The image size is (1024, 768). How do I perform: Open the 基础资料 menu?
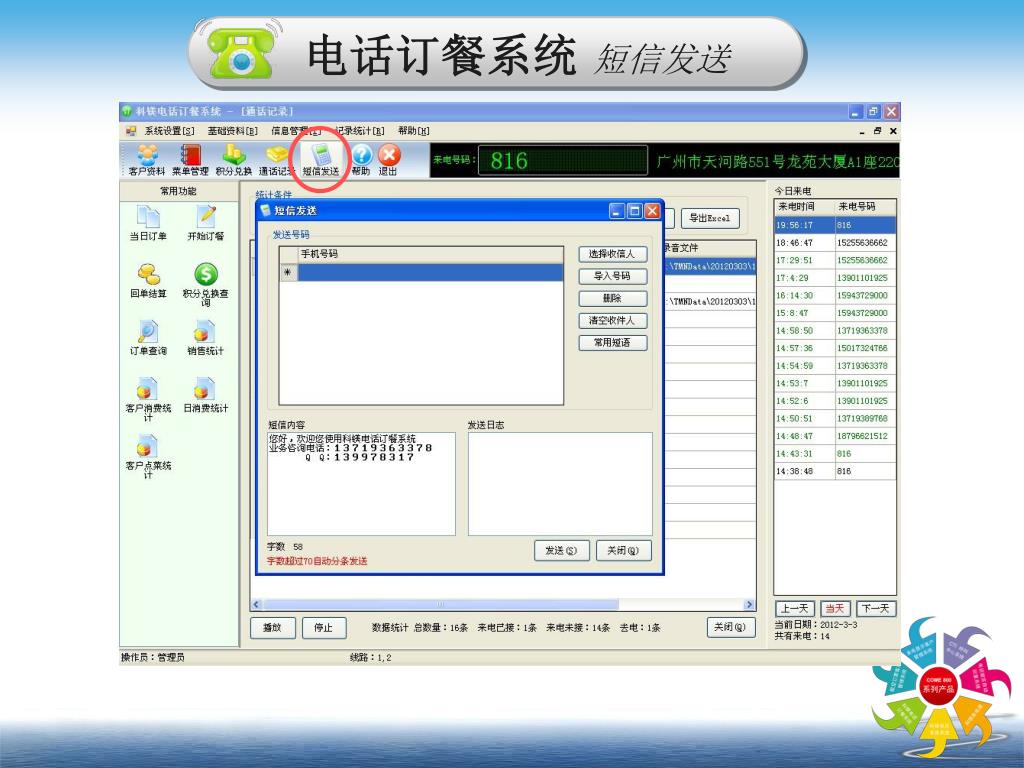coord(232,131)
